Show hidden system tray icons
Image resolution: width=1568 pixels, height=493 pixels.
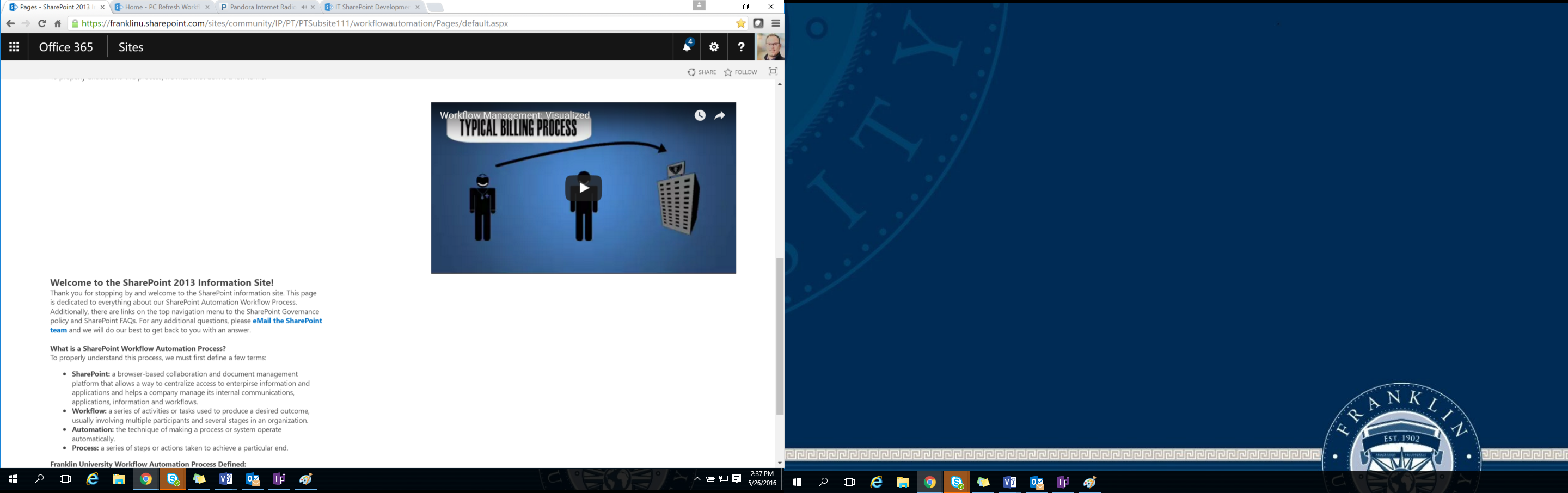tap(697, 479)
